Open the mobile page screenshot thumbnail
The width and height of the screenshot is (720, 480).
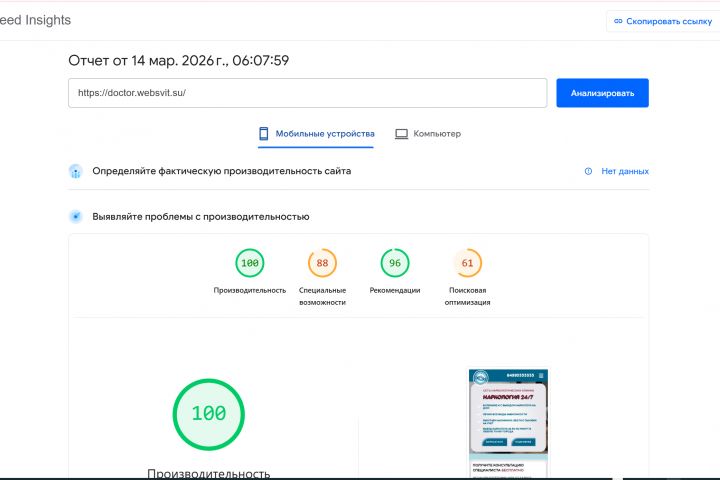508,424
